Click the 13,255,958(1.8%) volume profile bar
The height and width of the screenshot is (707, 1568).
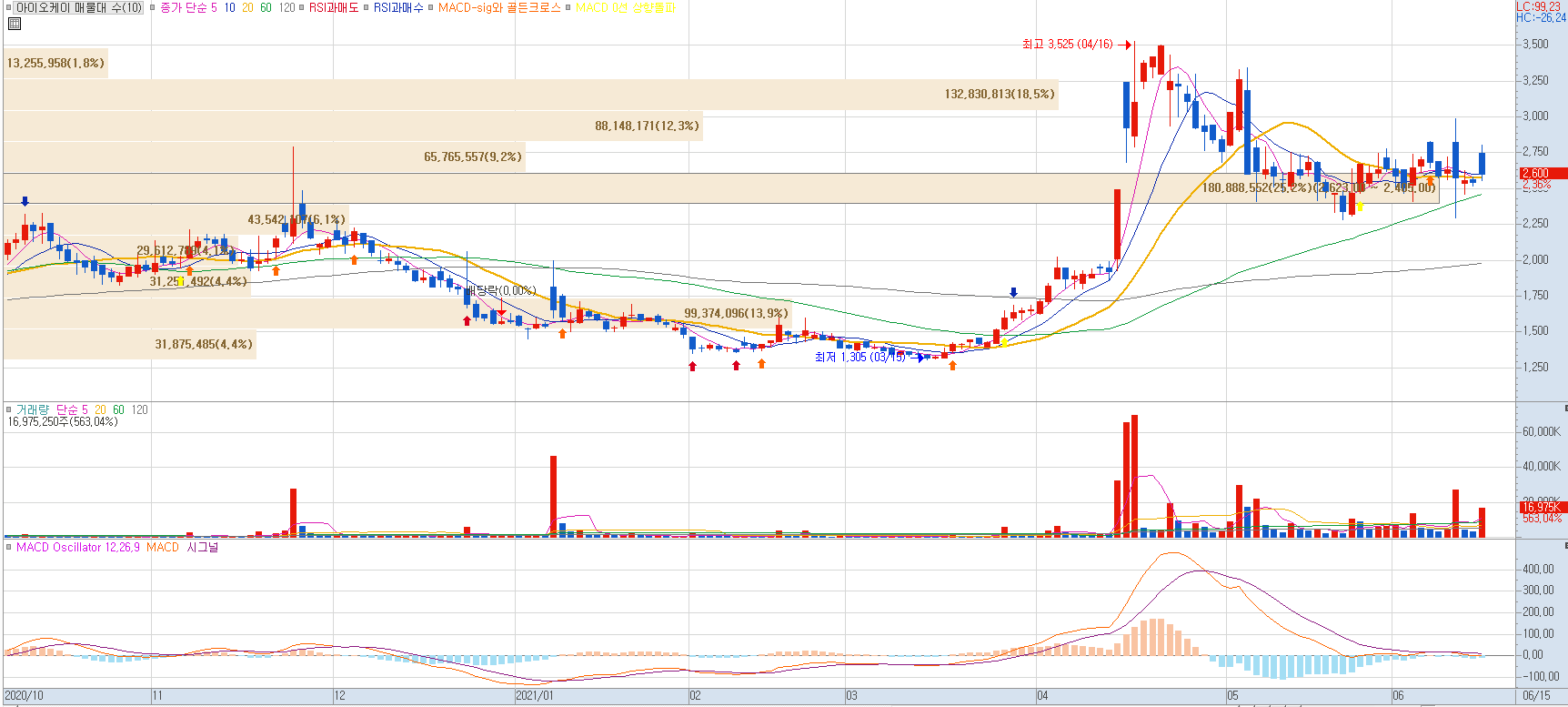click(55, 63)
